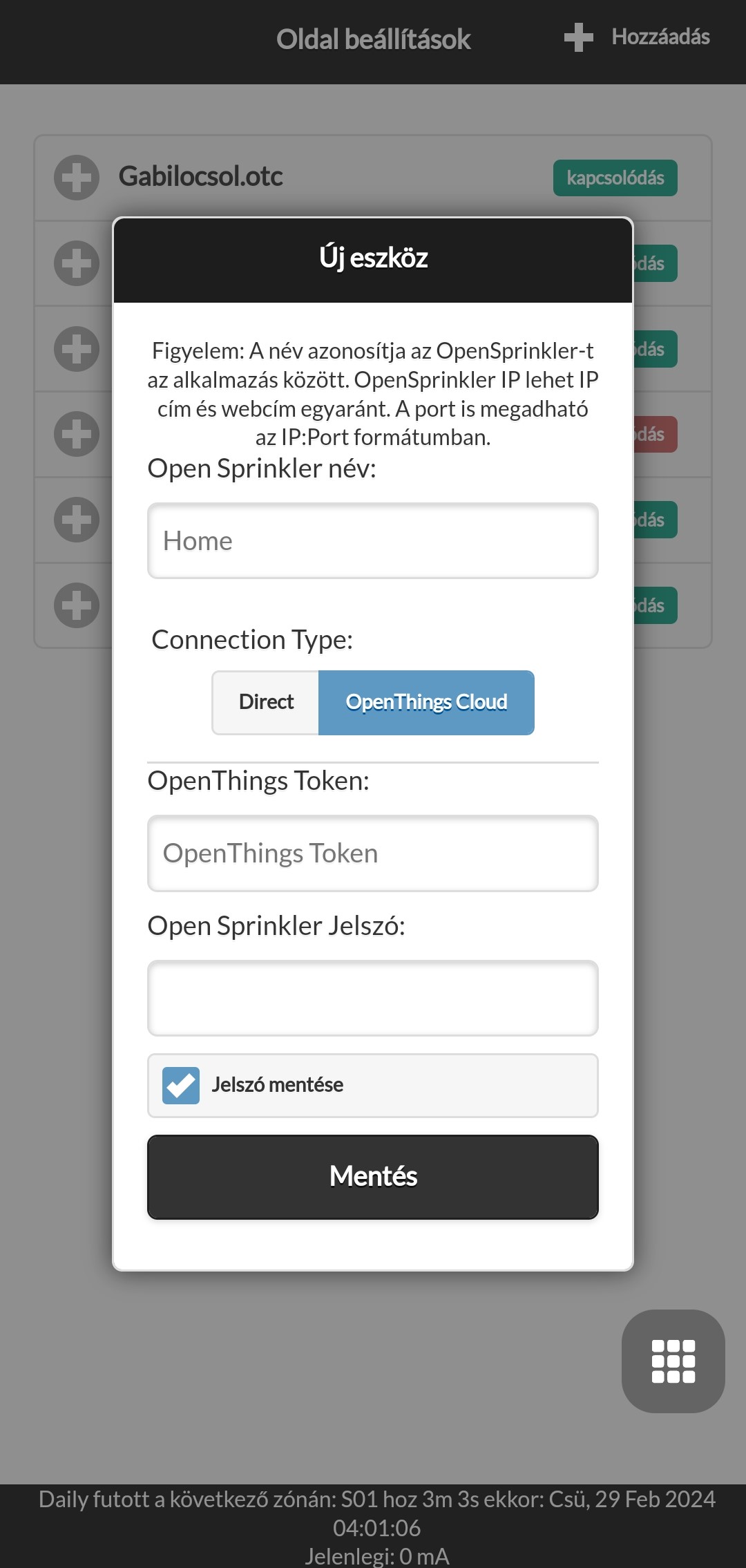Focus the Open Sprinkler név input field

coord(373,541)
